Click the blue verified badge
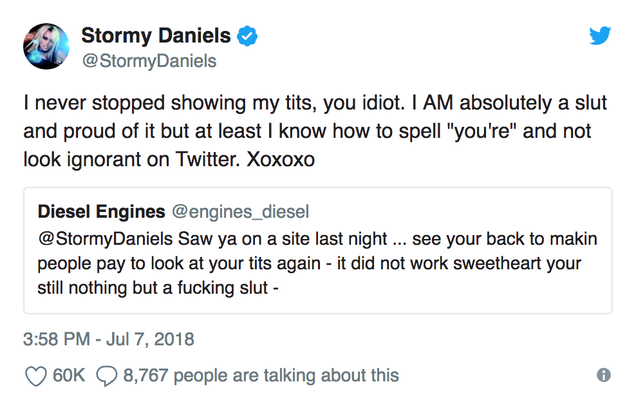The height and width of the screenshot is (402, 636). 247,36
